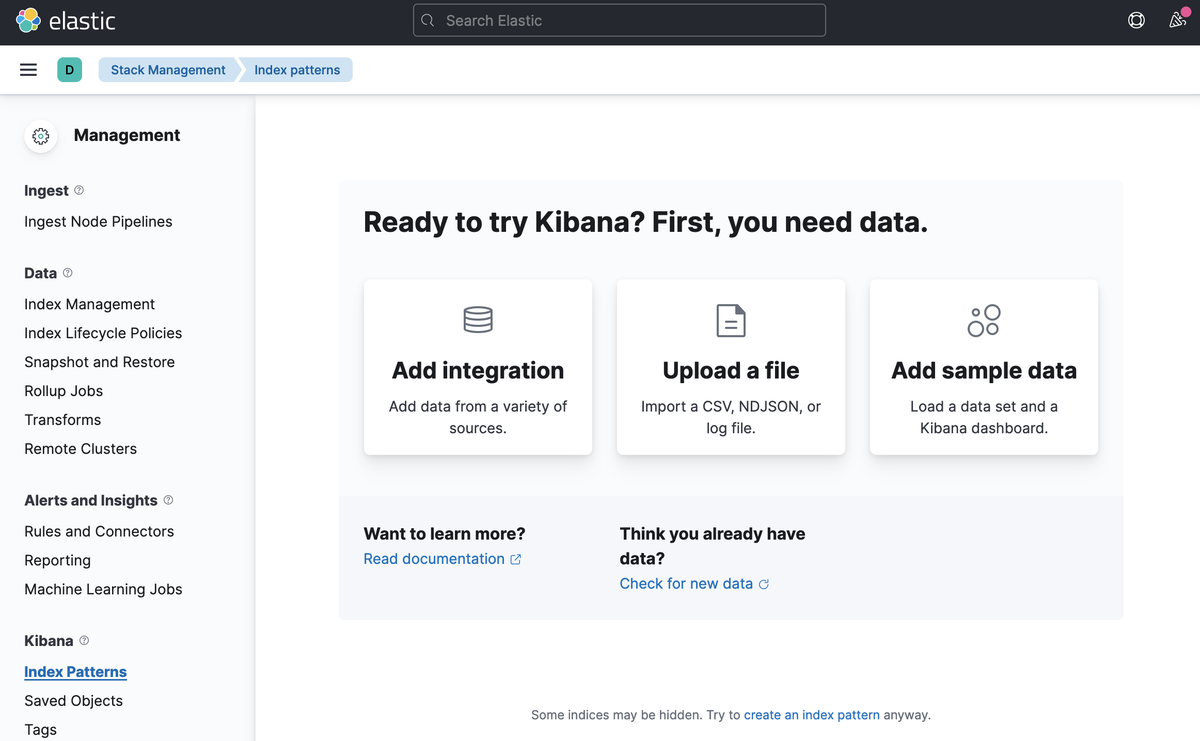Select the Add integration card
The width and height of the screenshot is (1200, 741).
(x=478, y=367)
